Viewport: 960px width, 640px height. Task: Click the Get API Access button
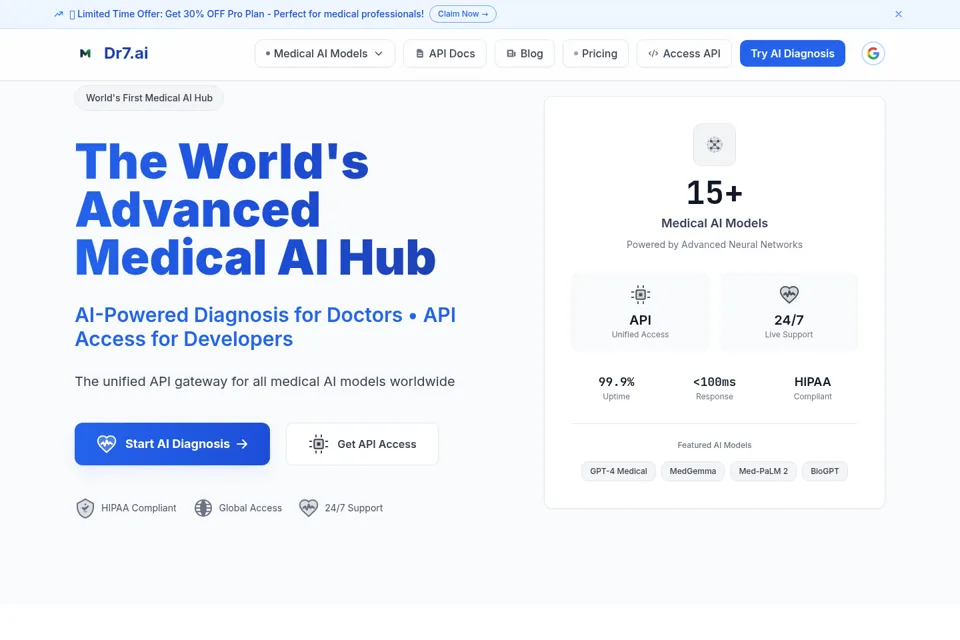click(362, 443)
